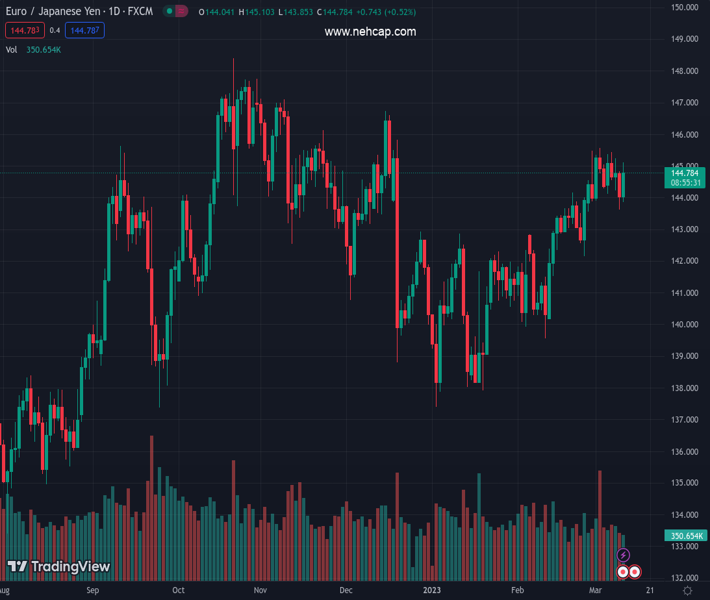Click the 150.000 price scale label
This screenshot has height=600, width=710.
684,8
